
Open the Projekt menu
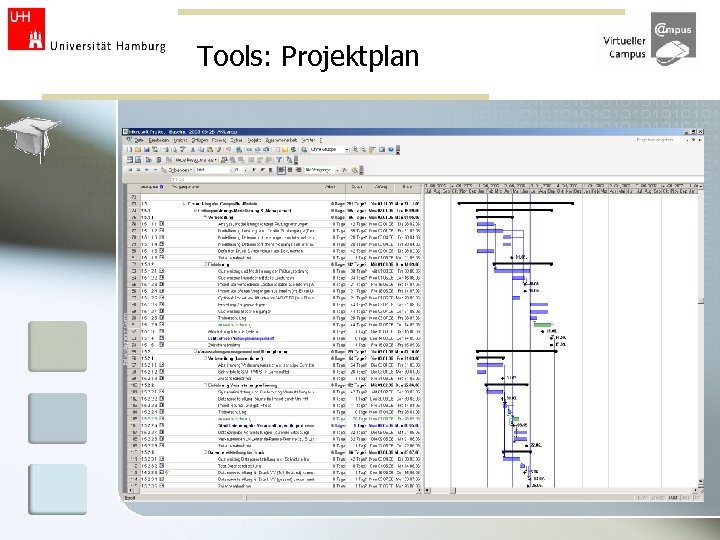point(254,140)
